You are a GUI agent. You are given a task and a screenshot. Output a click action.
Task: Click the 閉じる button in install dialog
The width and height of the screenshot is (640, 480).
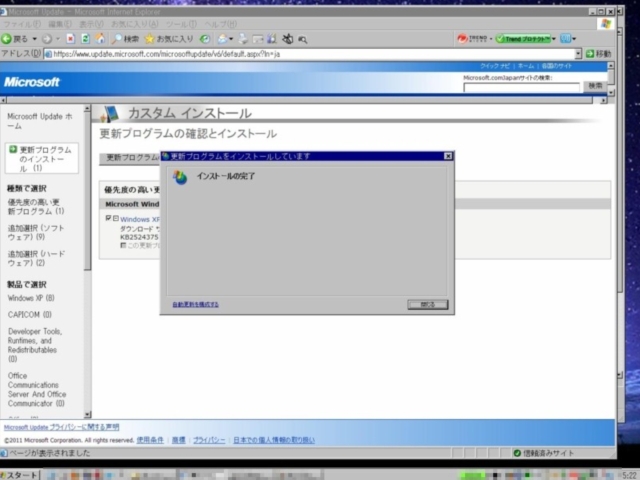428,304
